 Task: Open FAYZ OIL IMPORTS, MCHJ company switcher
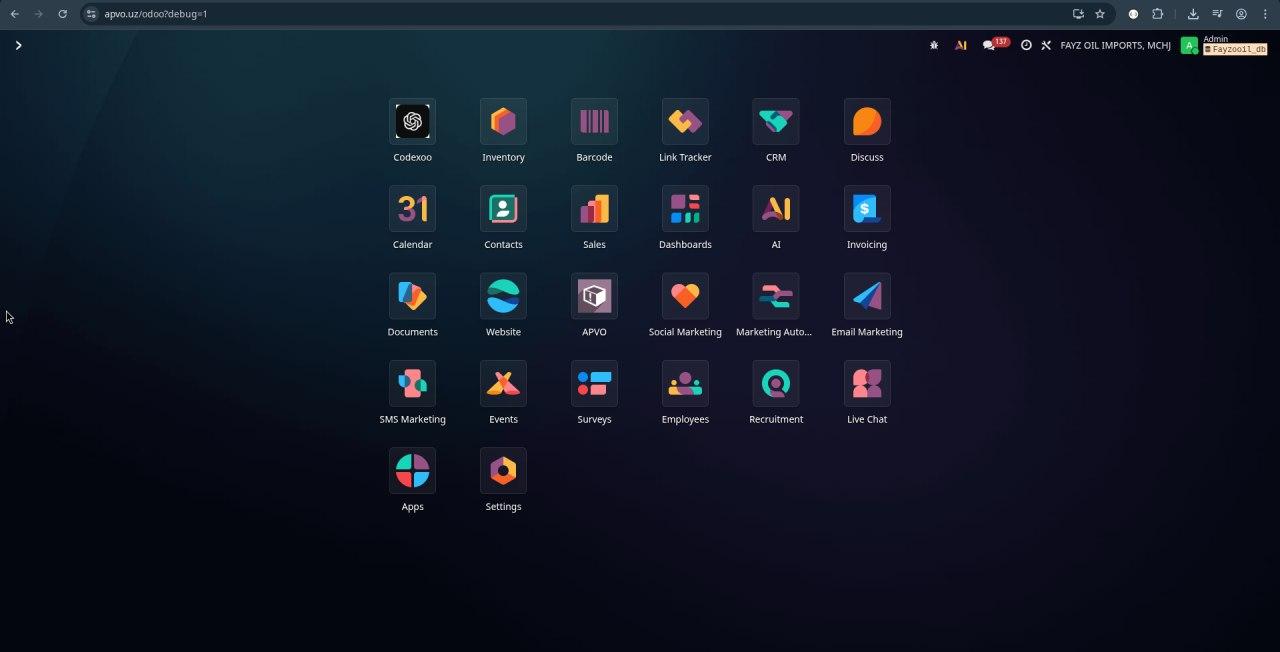click(x=1115, y=45)
